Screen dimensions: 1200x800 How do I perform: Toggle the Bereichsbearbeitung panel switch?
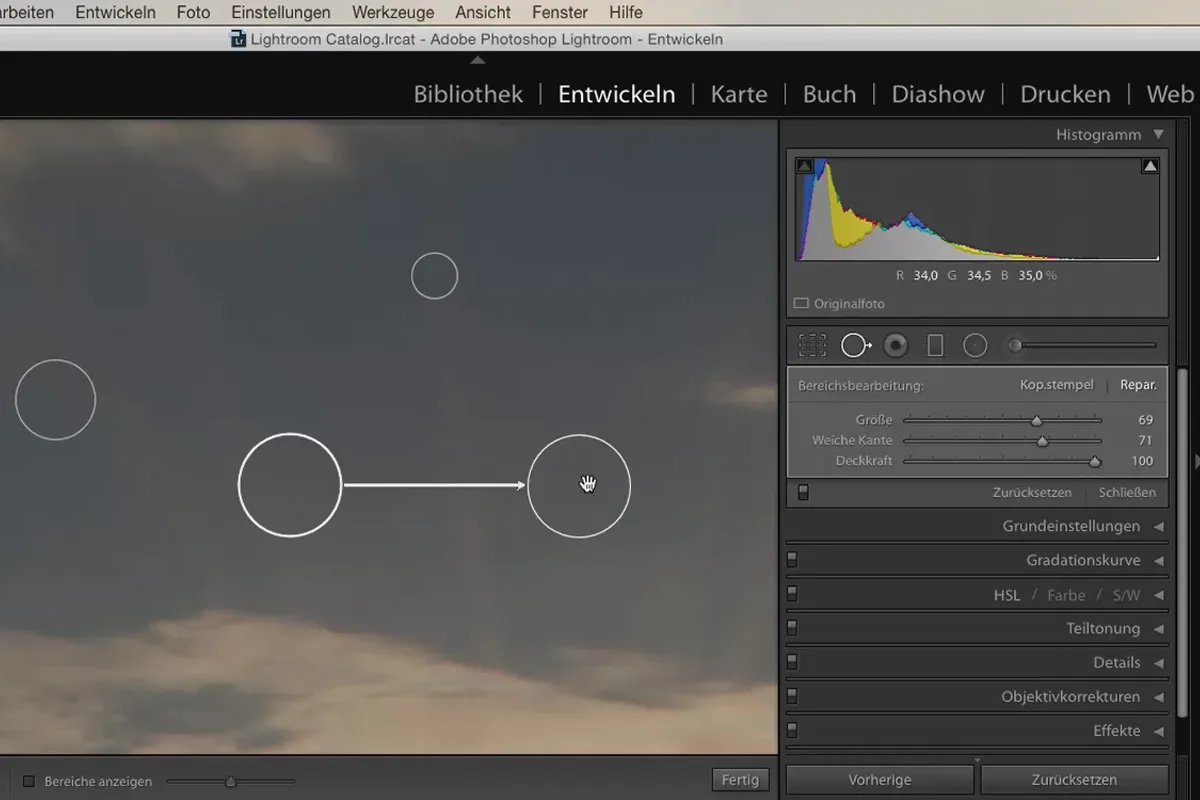pos(802,493)
